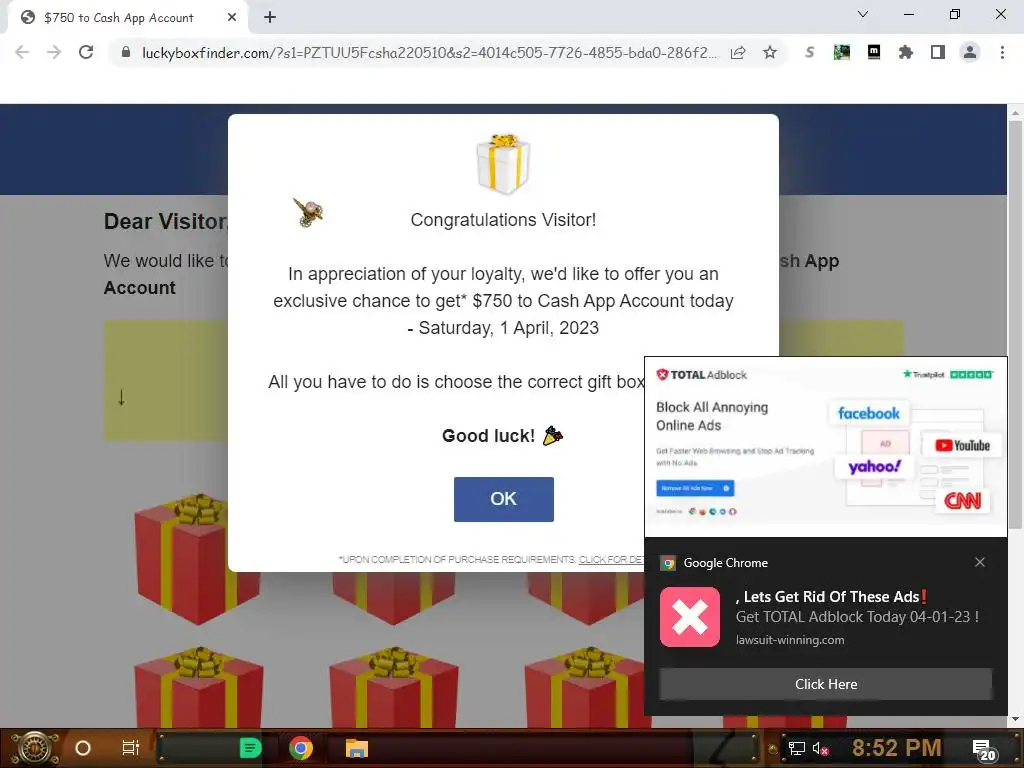The image size is (1024, 768).
Task: Click the browser Forward arrow
Action: click(x=54, y=52)
